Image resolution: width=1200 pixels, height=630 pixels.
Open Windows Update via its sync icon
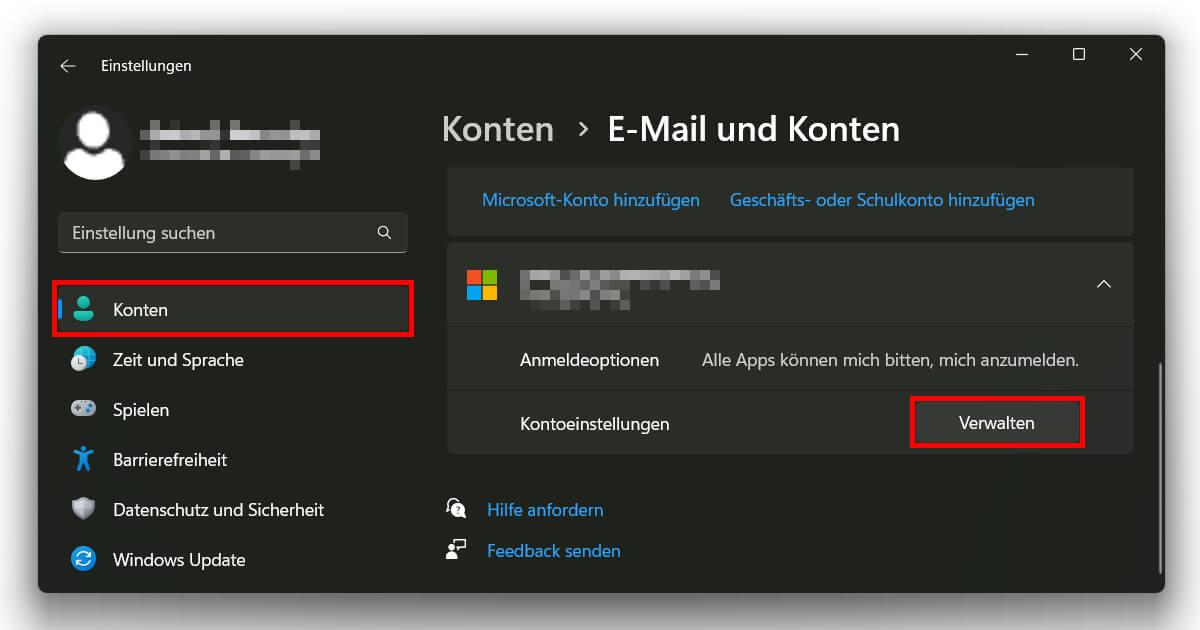pos(84,559)
